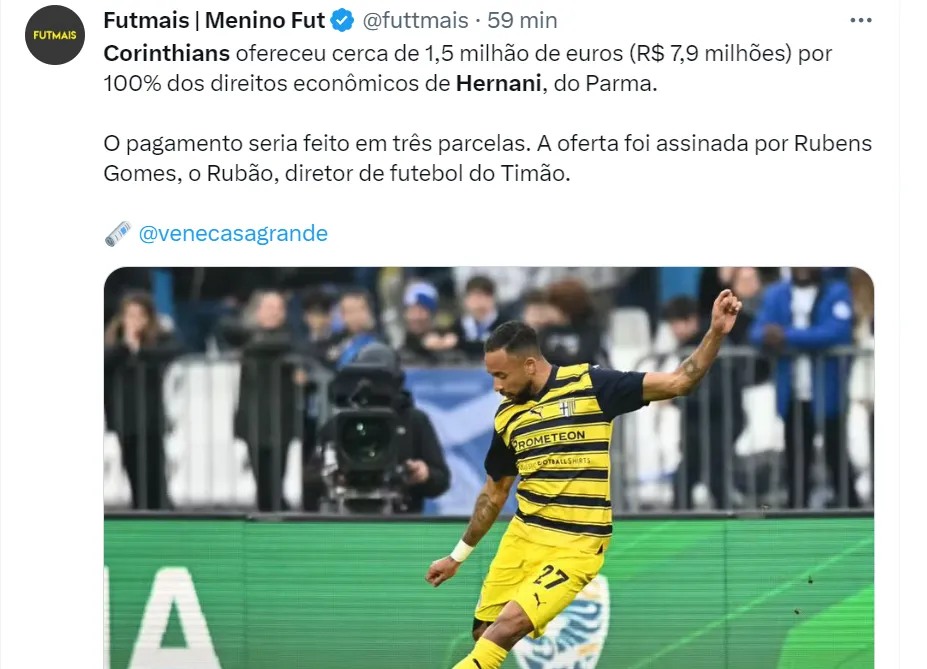Open the @futtmais handle
Image resolution: width=927 pixels, height=669 pixels.
tap(415, 21)
